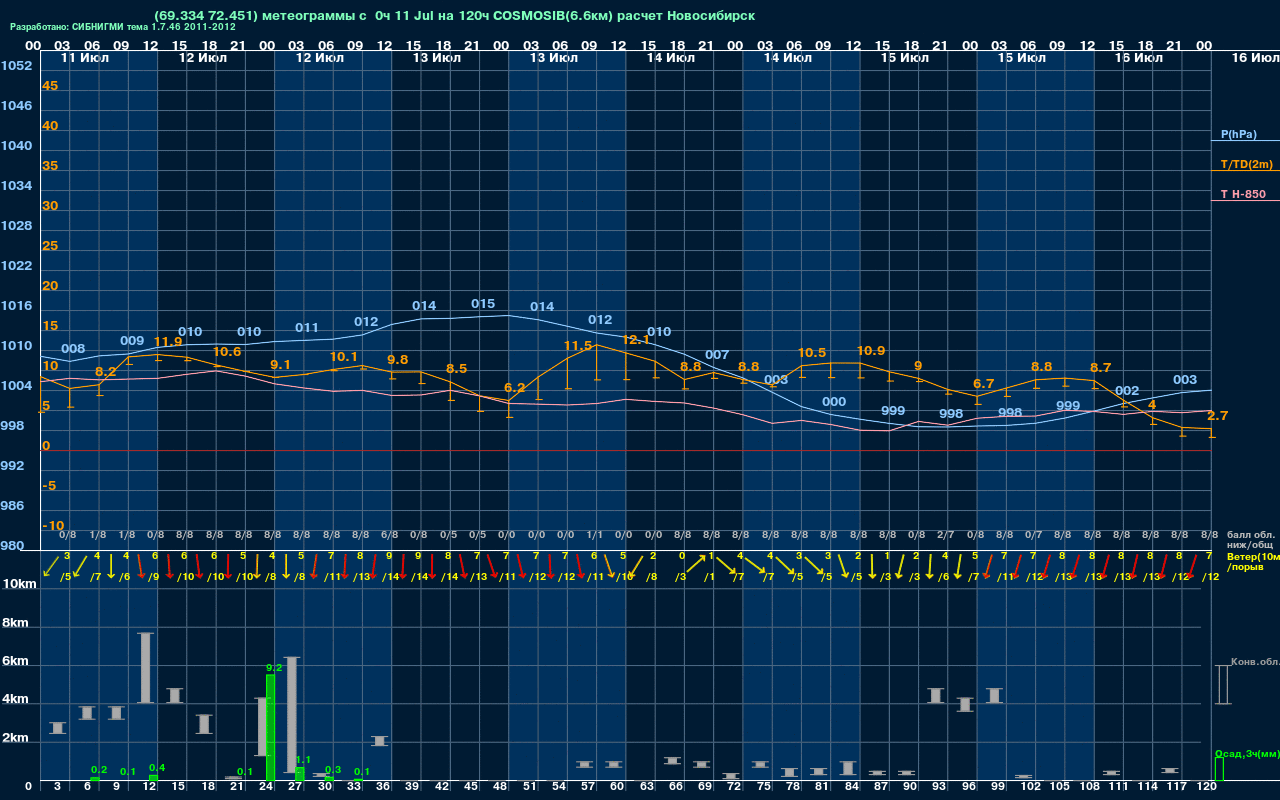The width and height of the screenshot is (1280, 800).
Task: Click the 11.9 temperature value
Action: (168, 342)
